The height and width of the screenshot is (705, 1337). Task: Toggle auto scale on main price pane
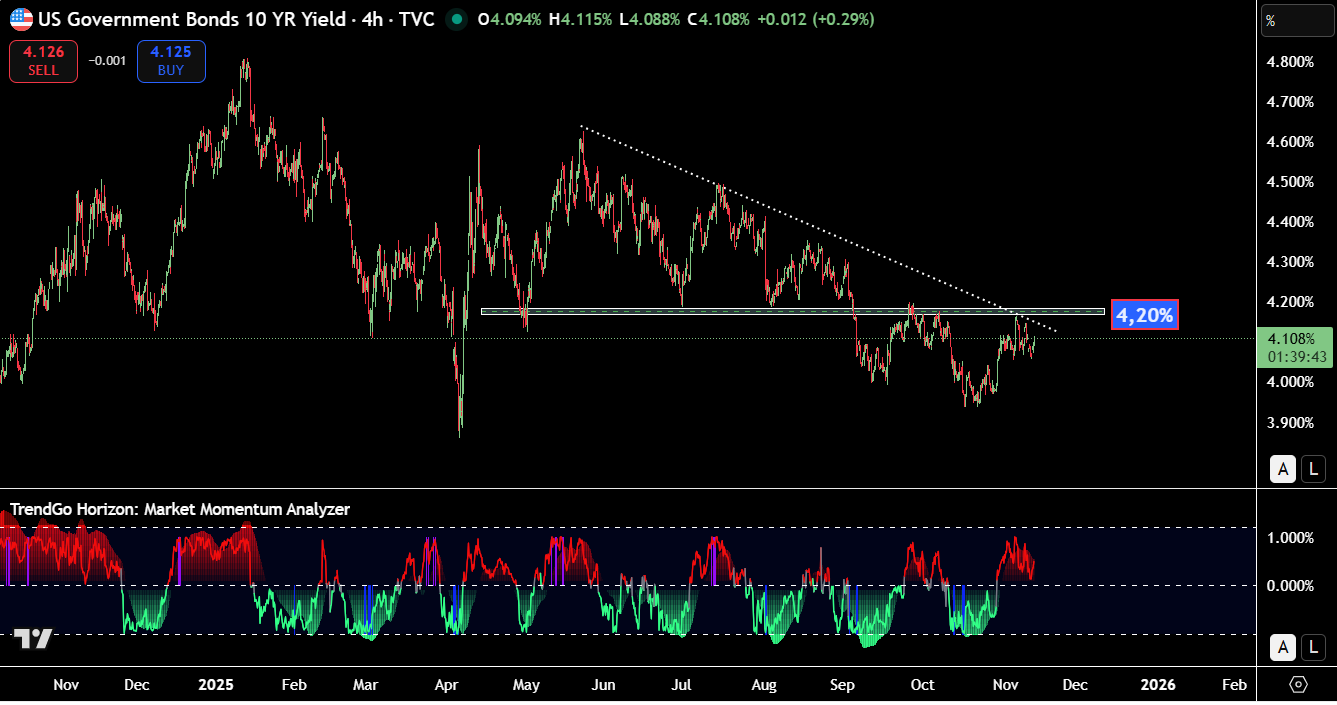[x=1282, y=468]
